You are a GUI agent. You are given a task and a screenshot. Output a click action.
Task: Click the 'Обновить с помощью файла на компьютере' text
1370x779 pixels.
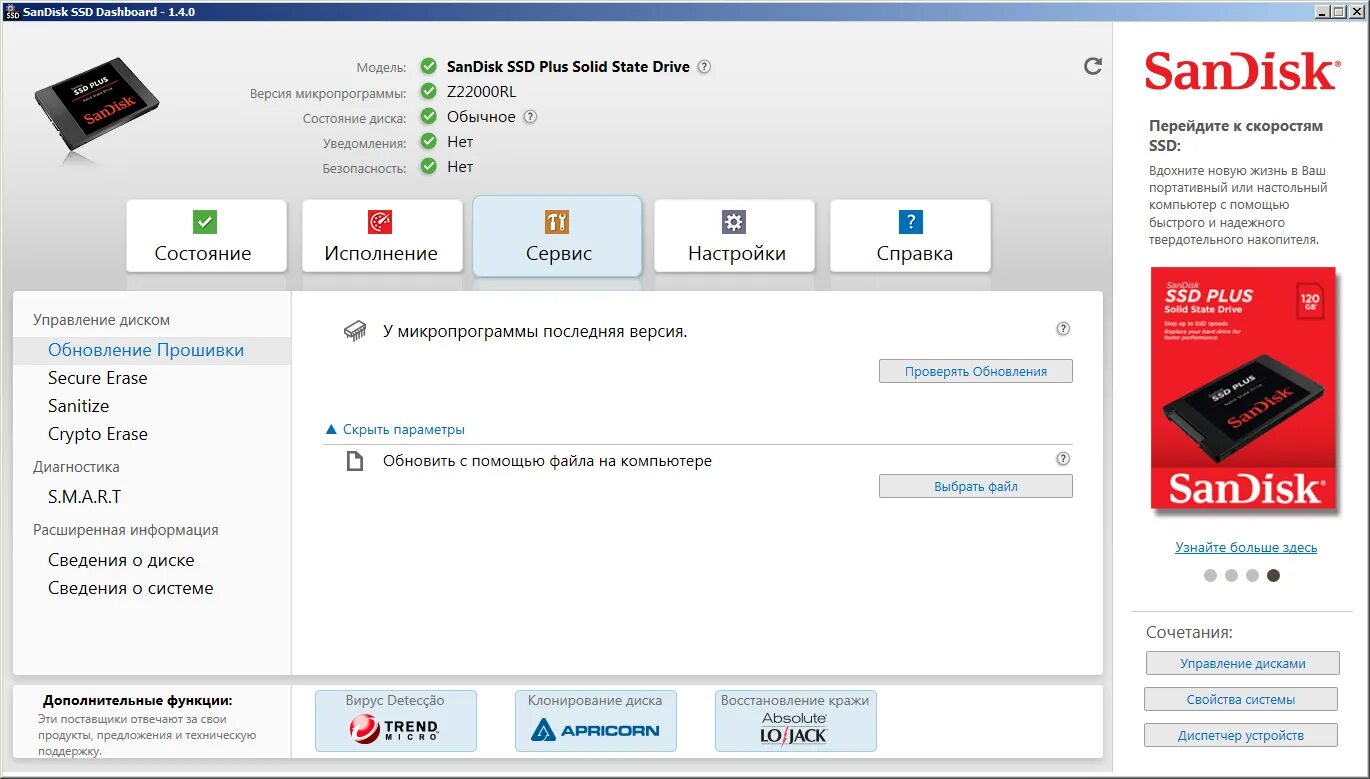click(547, 461)
